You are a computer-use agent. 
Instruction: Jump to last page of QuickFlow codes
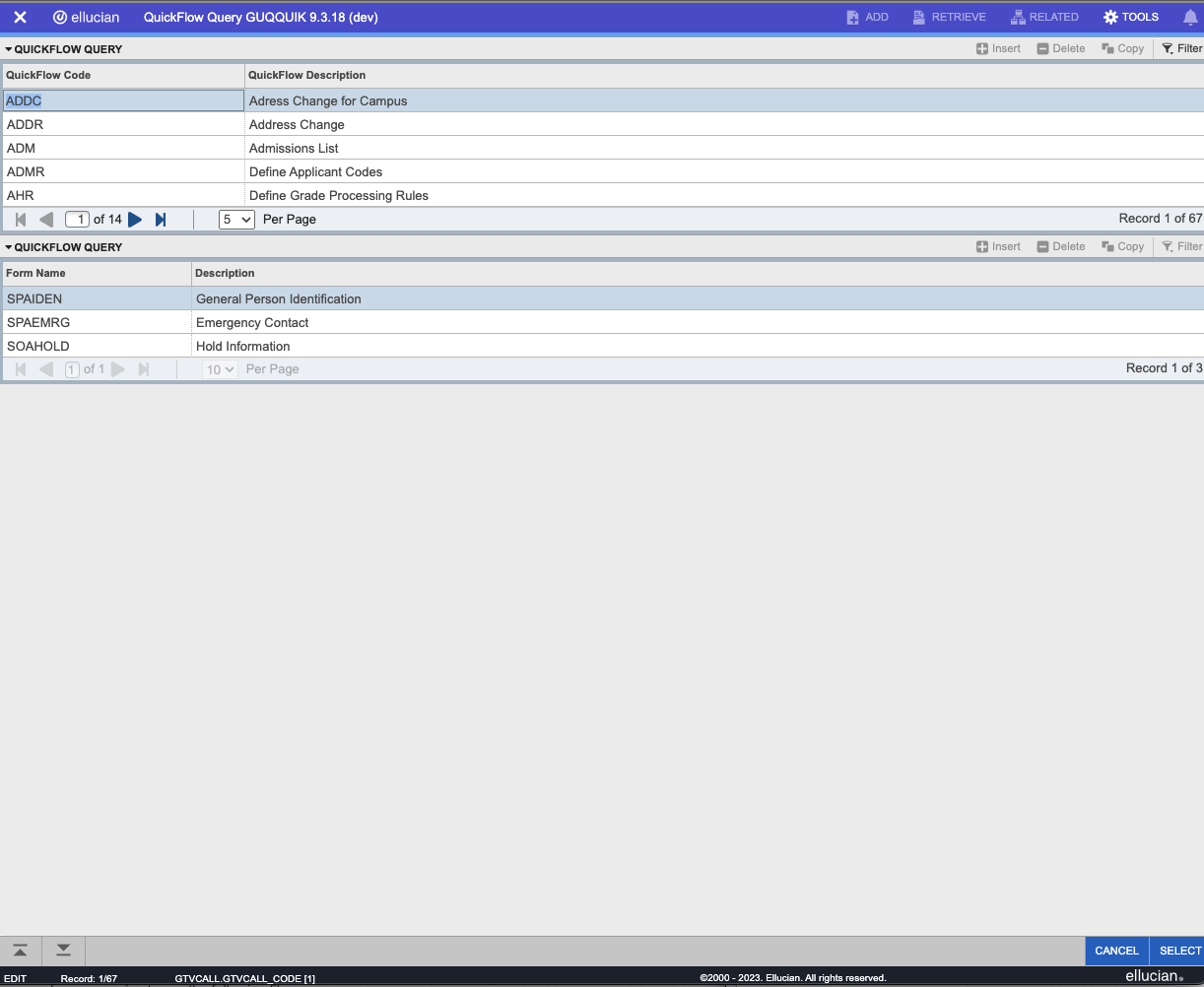(x=161, y=220)
